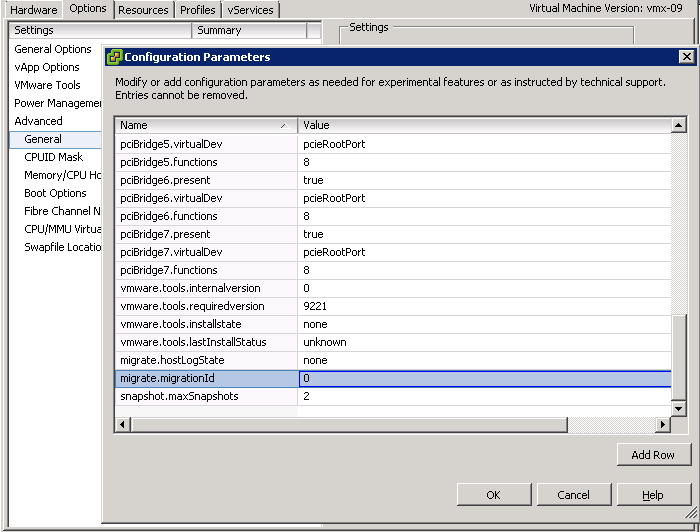
Task: Select the vmware.tools.requiredversion row name
Action: (x=192, y=306)
